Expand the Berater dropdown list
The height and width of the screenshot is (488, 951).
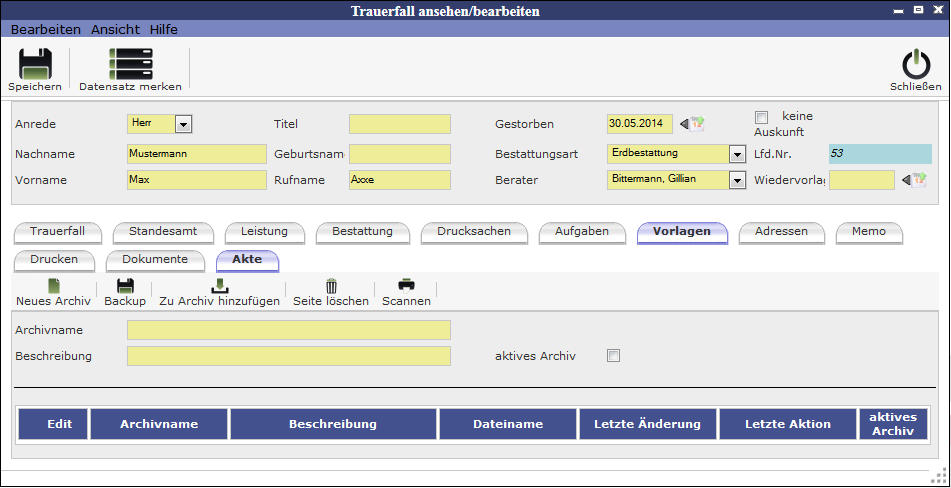point(737,181)
